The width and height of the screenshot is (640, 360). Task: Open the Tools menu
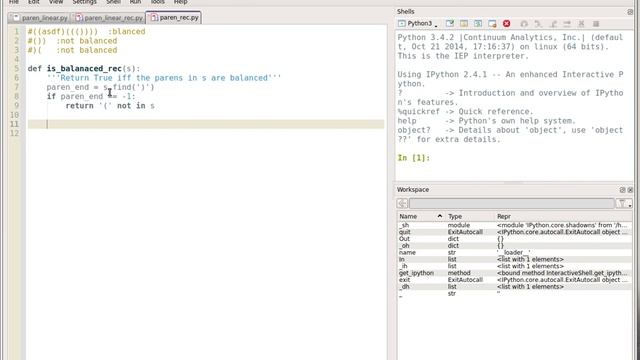click(x=158, y=2)
